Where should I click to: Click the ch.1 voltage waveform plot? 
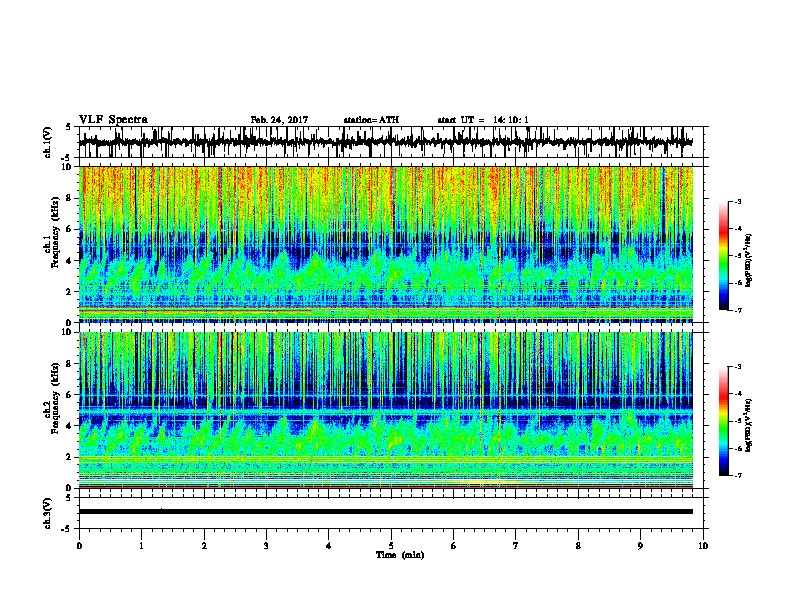pyautogui.click(x=385, y=142)
